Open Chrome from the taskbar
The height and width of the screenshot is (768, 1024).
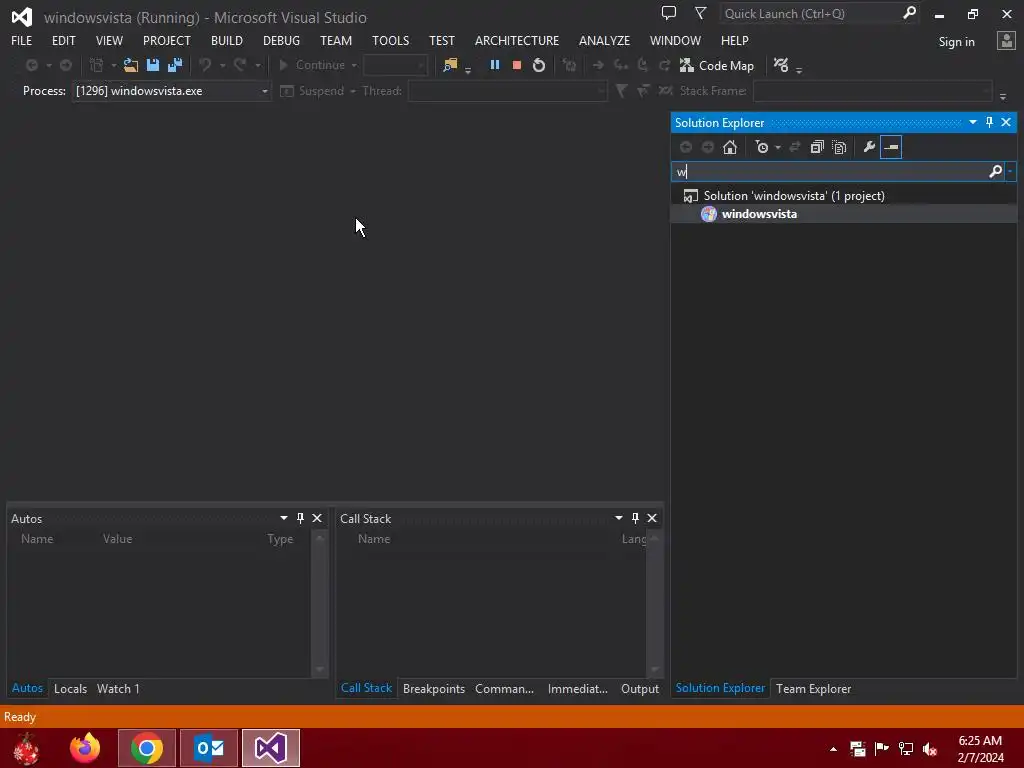[x=147, y=748]
